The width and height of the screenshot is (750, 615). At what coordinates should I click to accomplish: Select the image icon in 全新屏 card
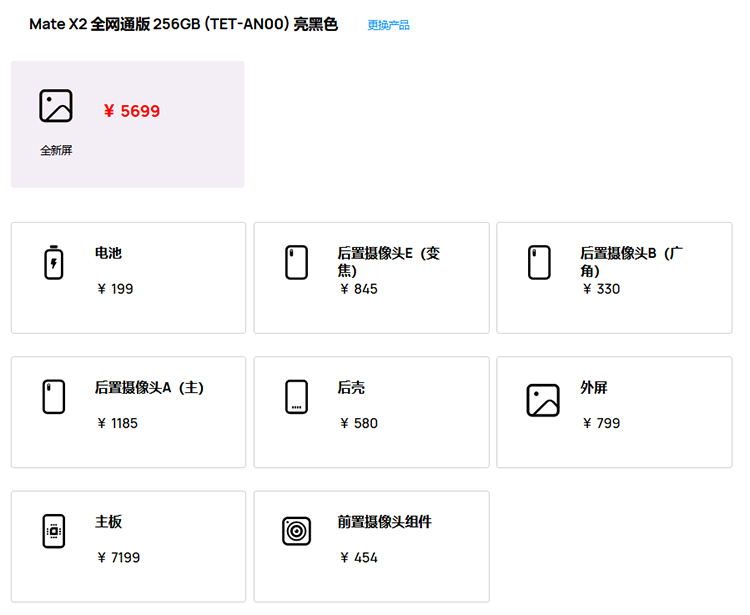point(56,106)
